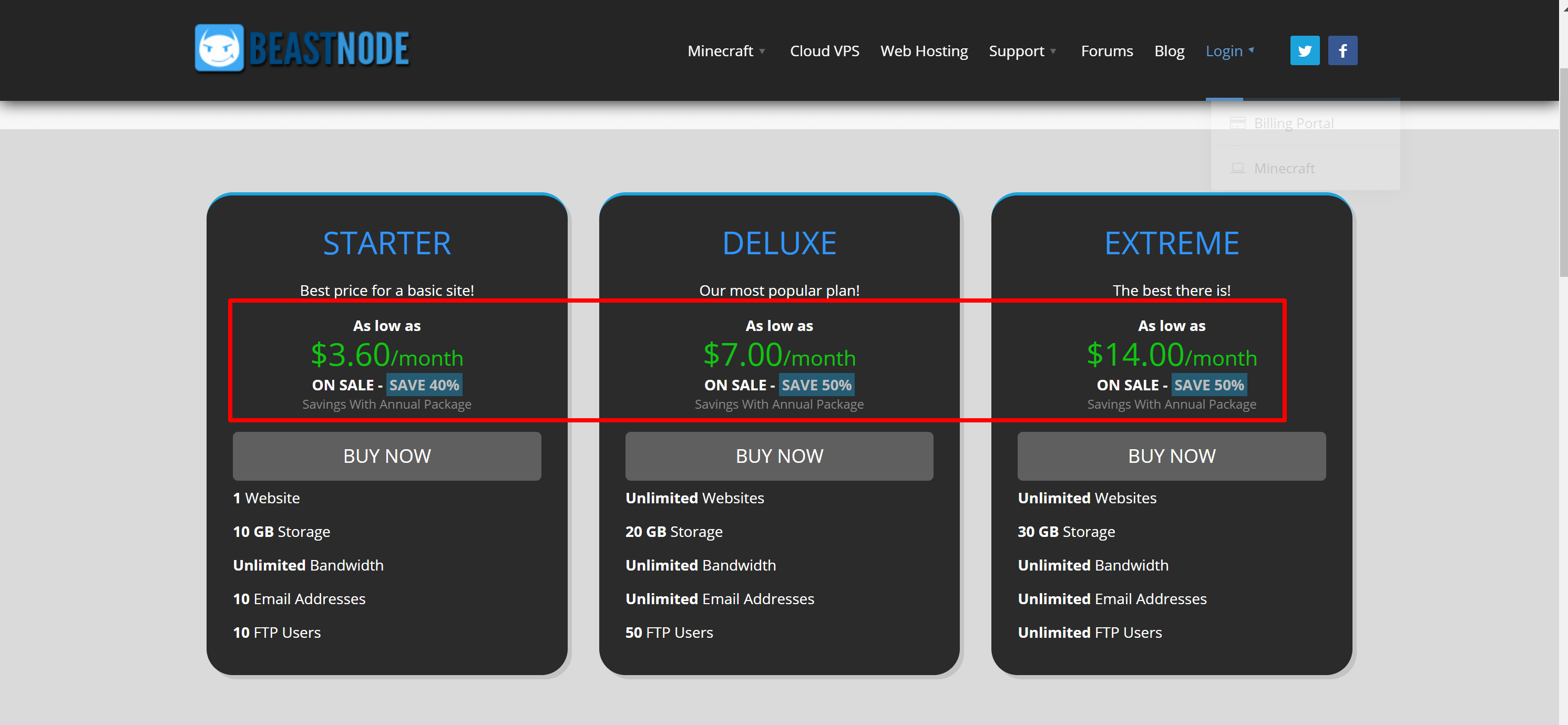This screenshot has width=1568, height=725.
Task: Click the Minecraft laptop icon in Login menu
Action: [x=1237, y=168]
